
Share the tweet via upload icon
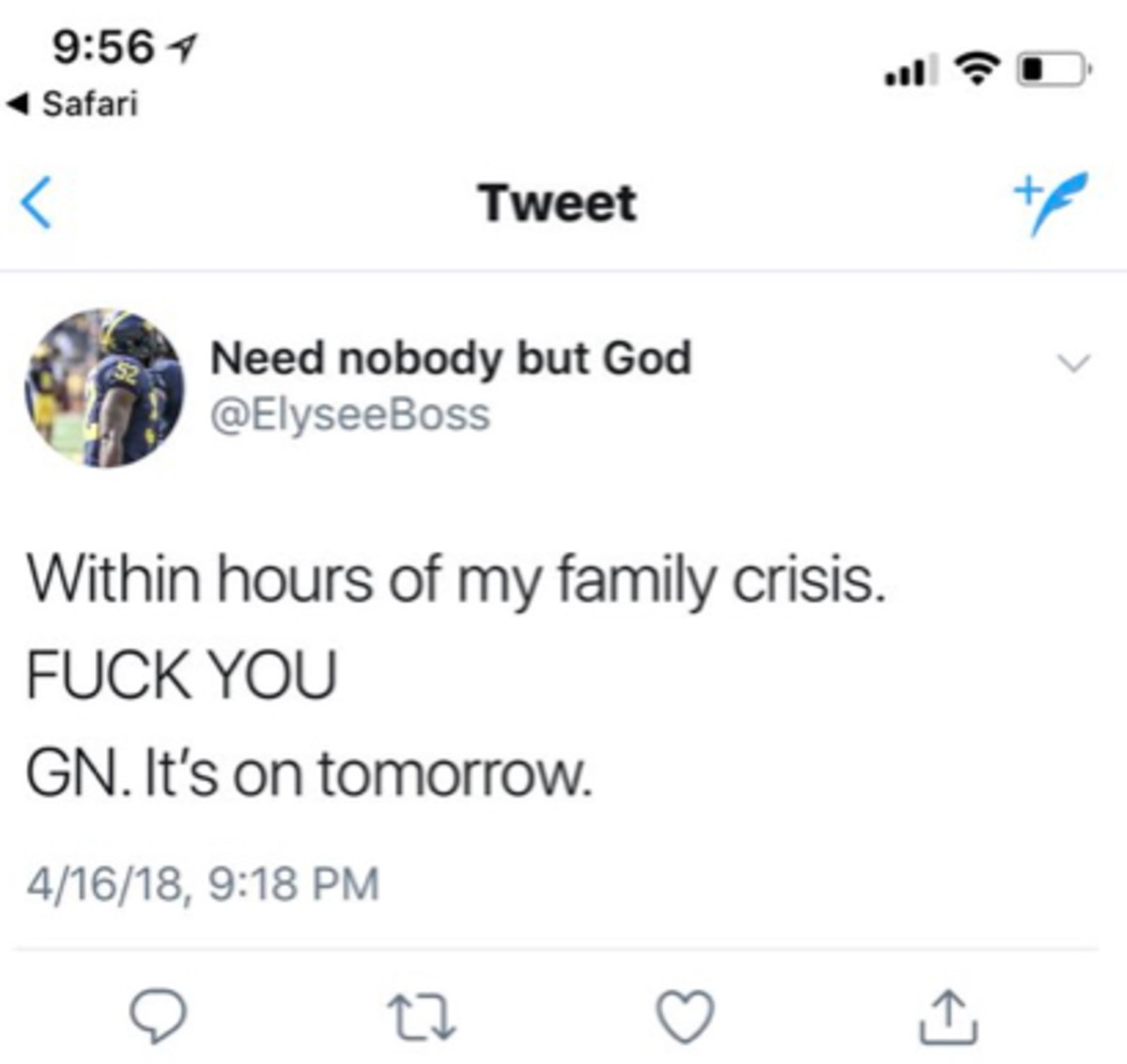point(948,1017)
